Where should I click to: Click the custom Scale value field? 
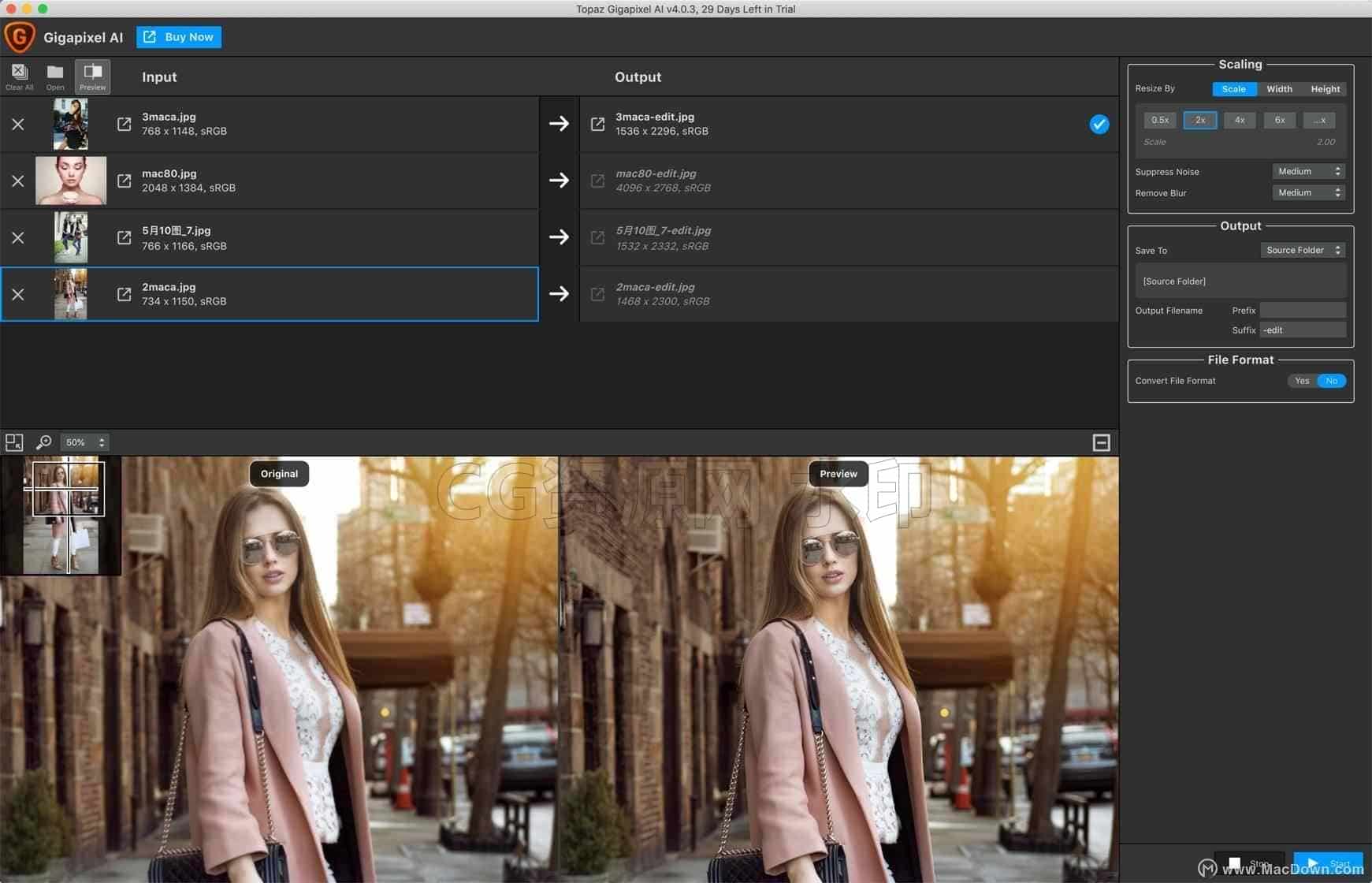coord(1240,142)
